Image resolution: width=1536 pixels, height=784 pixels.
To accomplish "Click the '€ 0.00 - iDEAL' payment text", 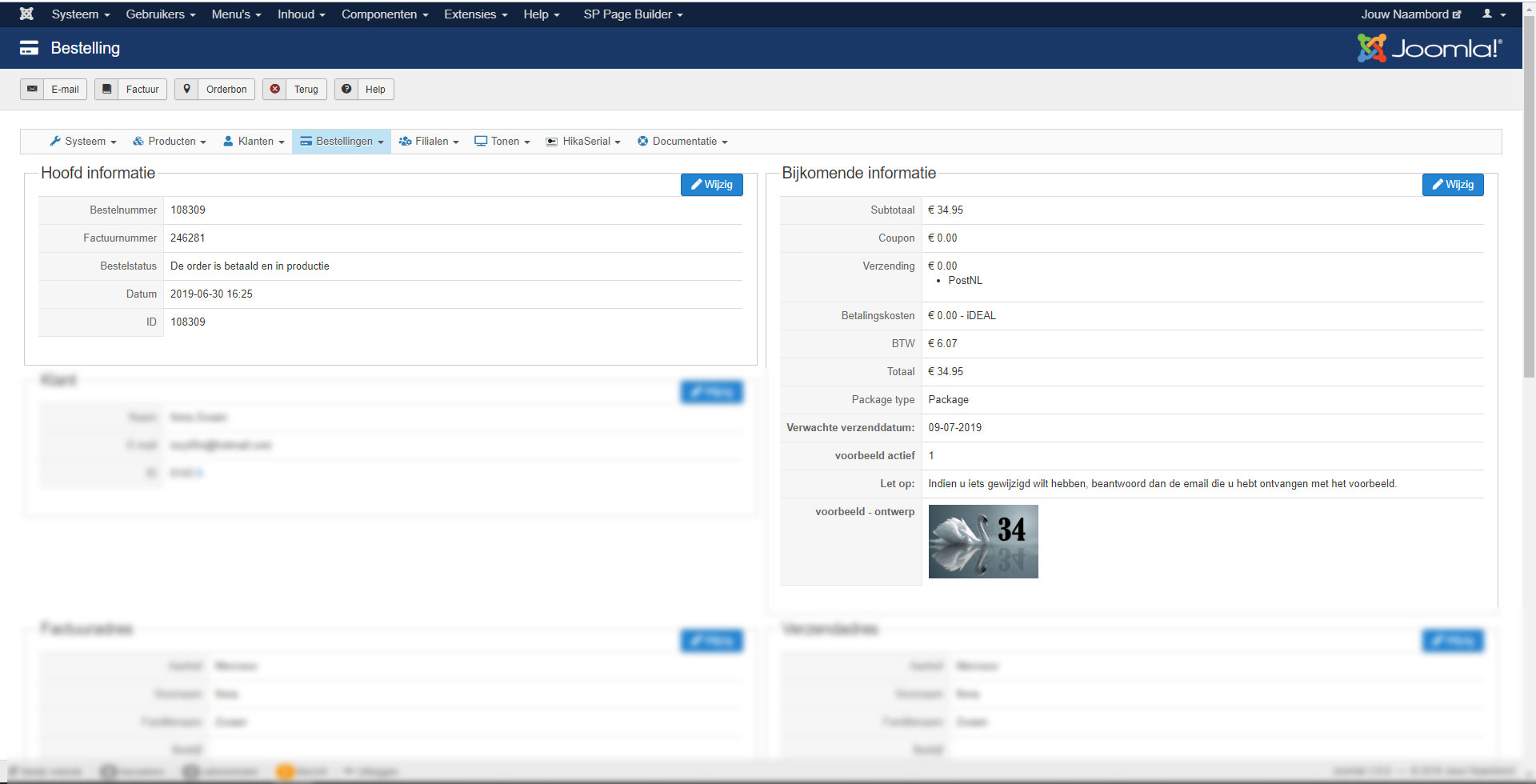I will (x=962, y=316).
